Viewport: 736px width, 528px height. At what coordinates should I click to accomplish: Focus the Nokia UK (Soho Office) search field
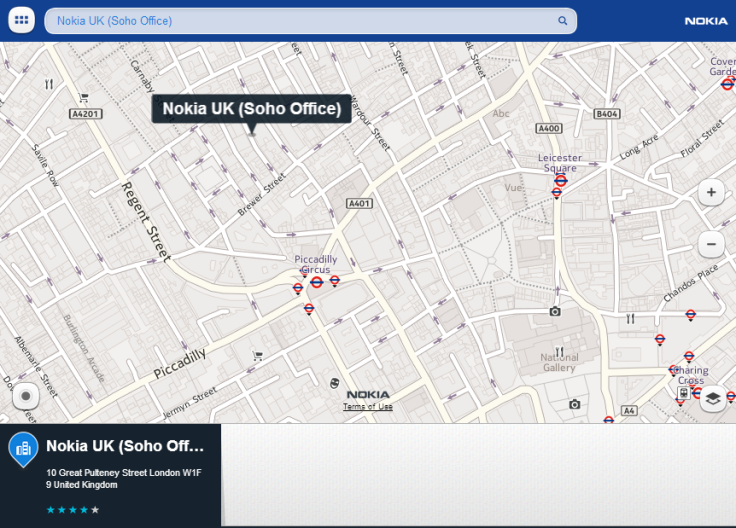(x=310, y=21)
